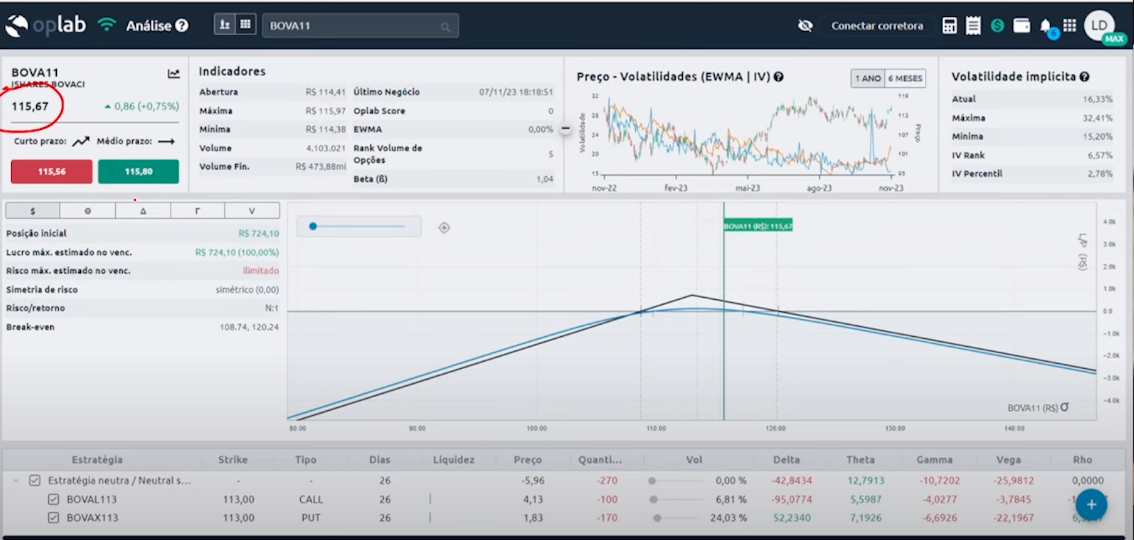This screenshot has width=1134, height=540.
Task: Select the Δ delta tab
Action: (142, 211)
